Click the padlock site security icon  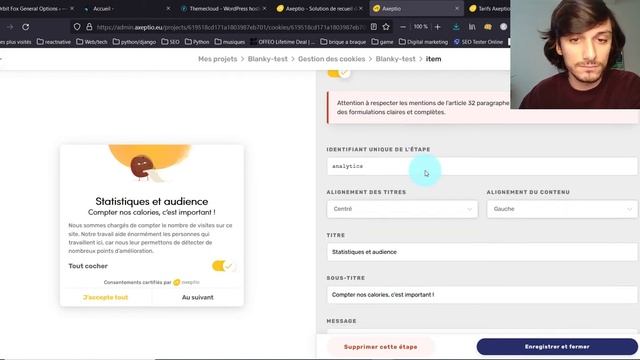[89, 27]
